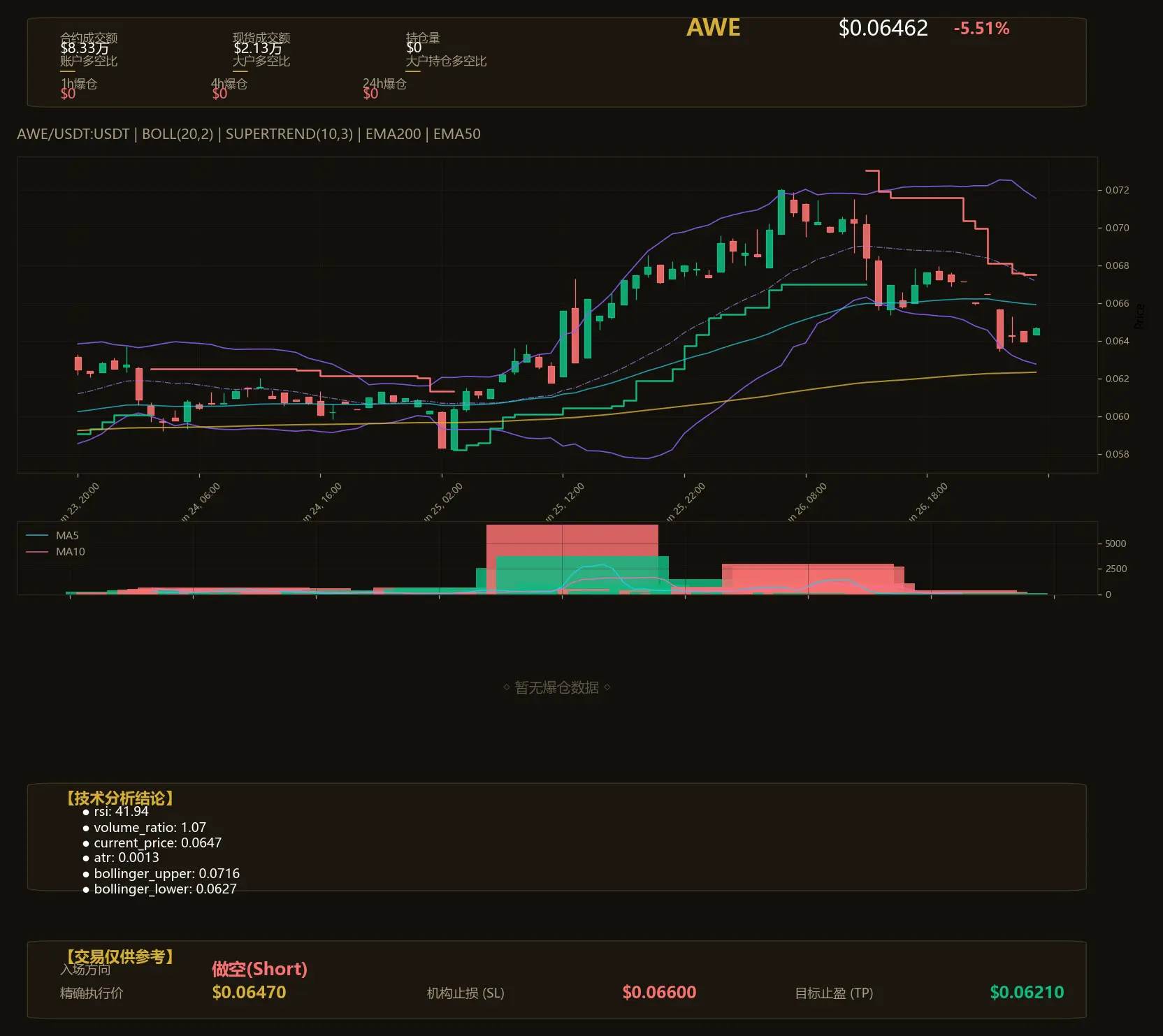The height and width of the screenshot is (1036, 1163).
Task: Click the 机构止损 (SL) label
Action: click(465, 993)
